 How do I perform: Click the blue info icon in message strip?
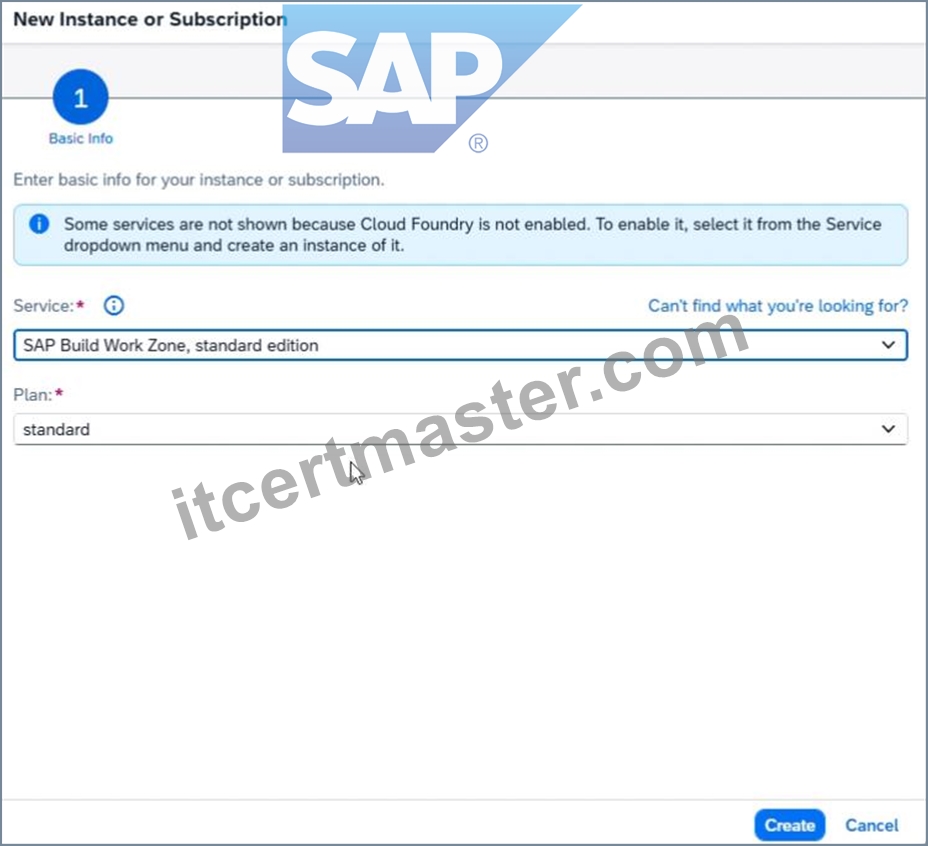[39, 224]
